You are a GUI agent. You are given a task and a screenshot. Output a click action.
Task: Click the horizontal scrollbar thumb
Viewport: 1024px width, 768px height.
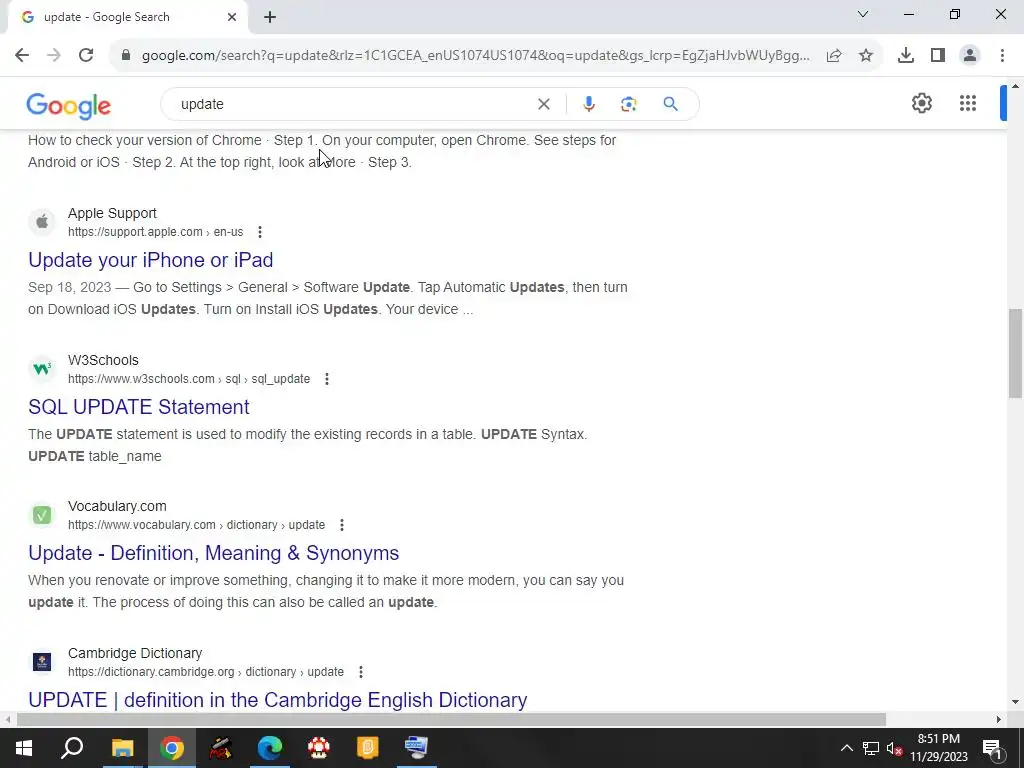(451, 720)
